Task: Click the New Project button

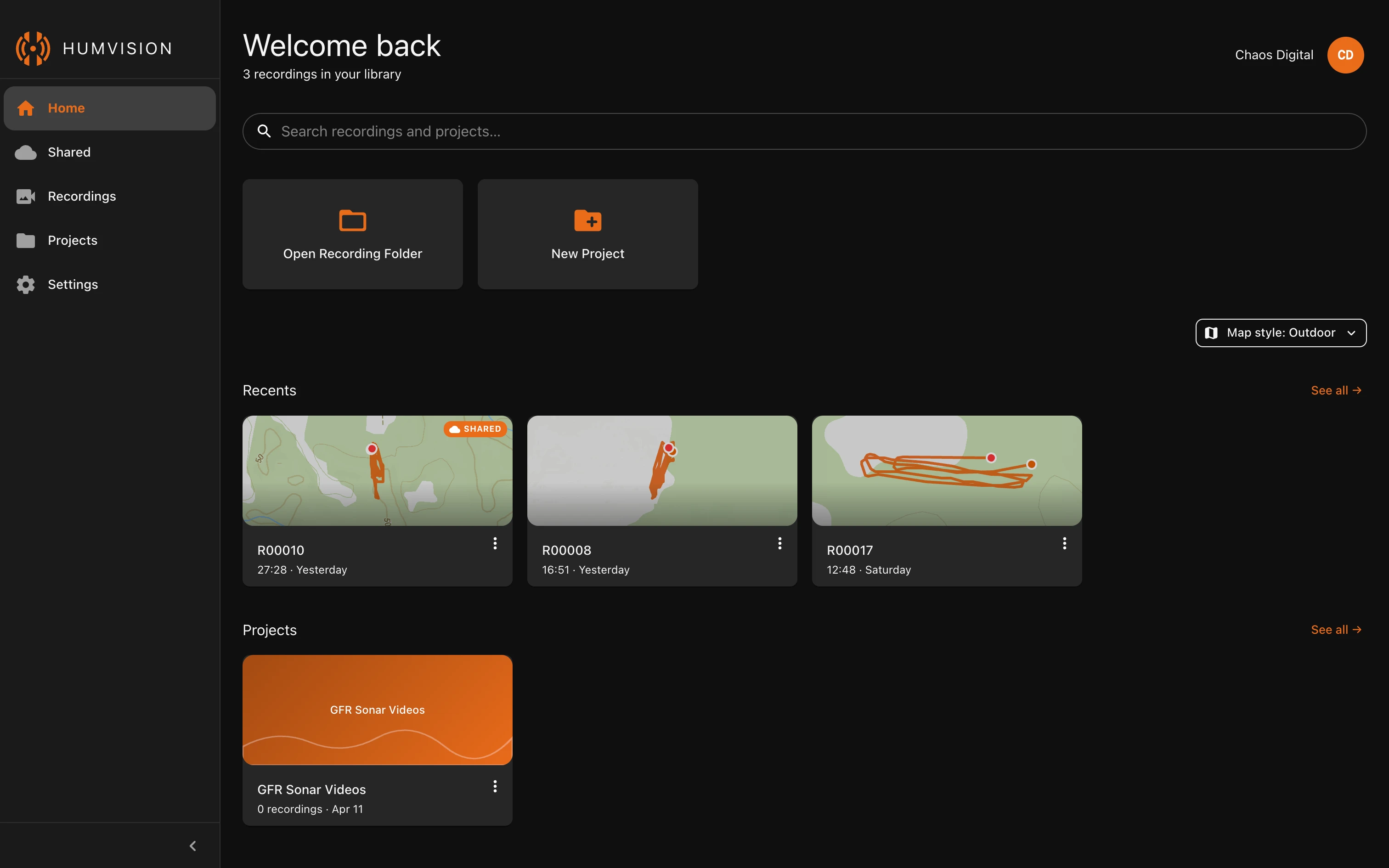Action: pyautogui.click(x=588, y=234)
